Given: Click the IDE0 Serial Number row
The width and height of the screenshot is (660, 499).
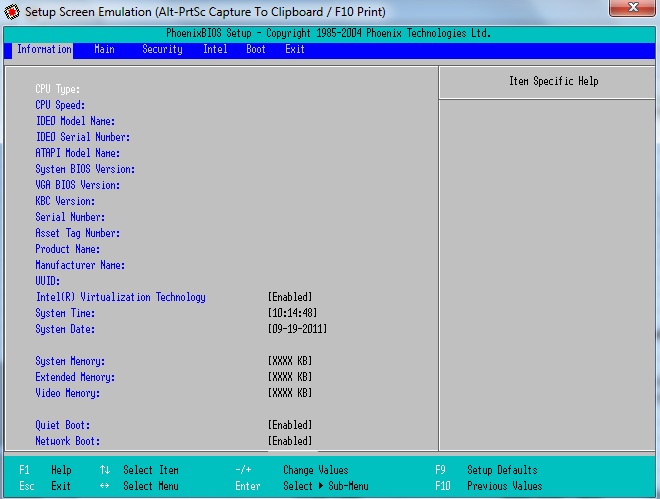Looking at the screenshot, I should click(82, 137).
